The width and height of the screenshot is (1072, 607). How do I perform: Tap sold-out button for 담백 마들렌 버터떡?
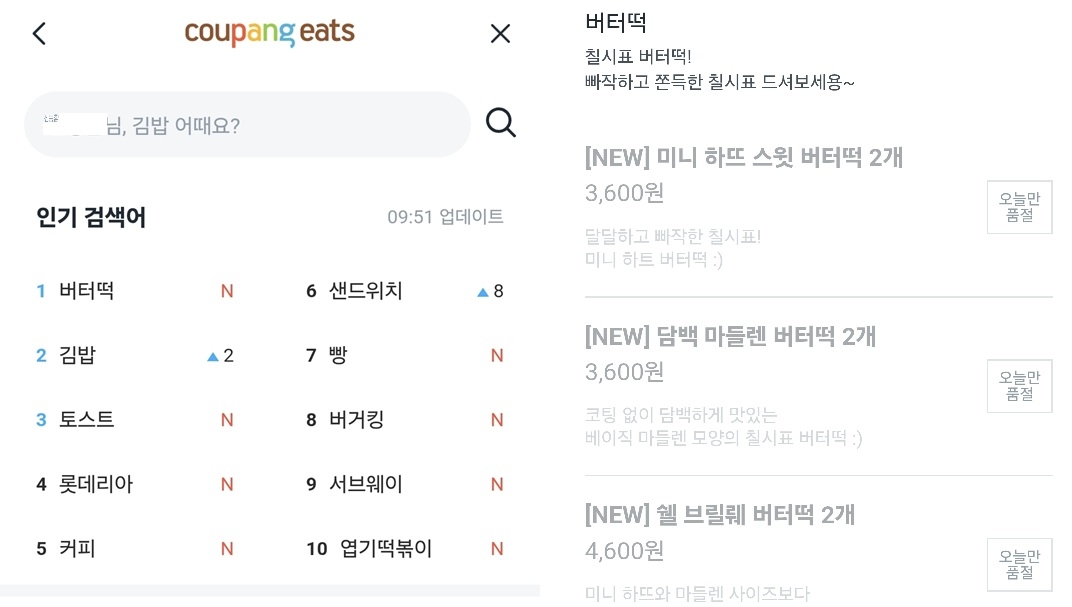click(1019, 386)
